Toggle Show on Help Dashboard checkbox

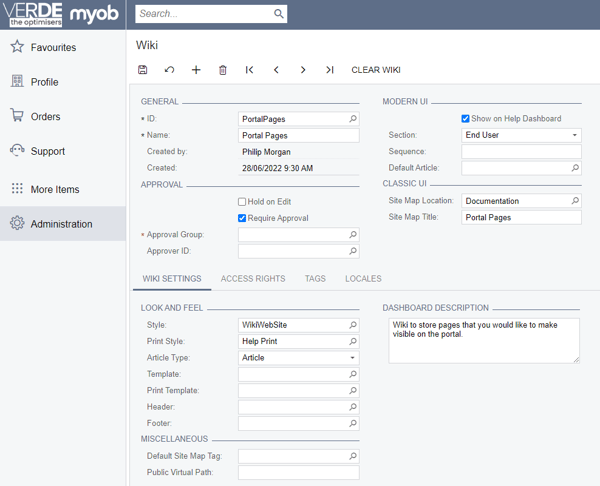click(x=465, y=119)
